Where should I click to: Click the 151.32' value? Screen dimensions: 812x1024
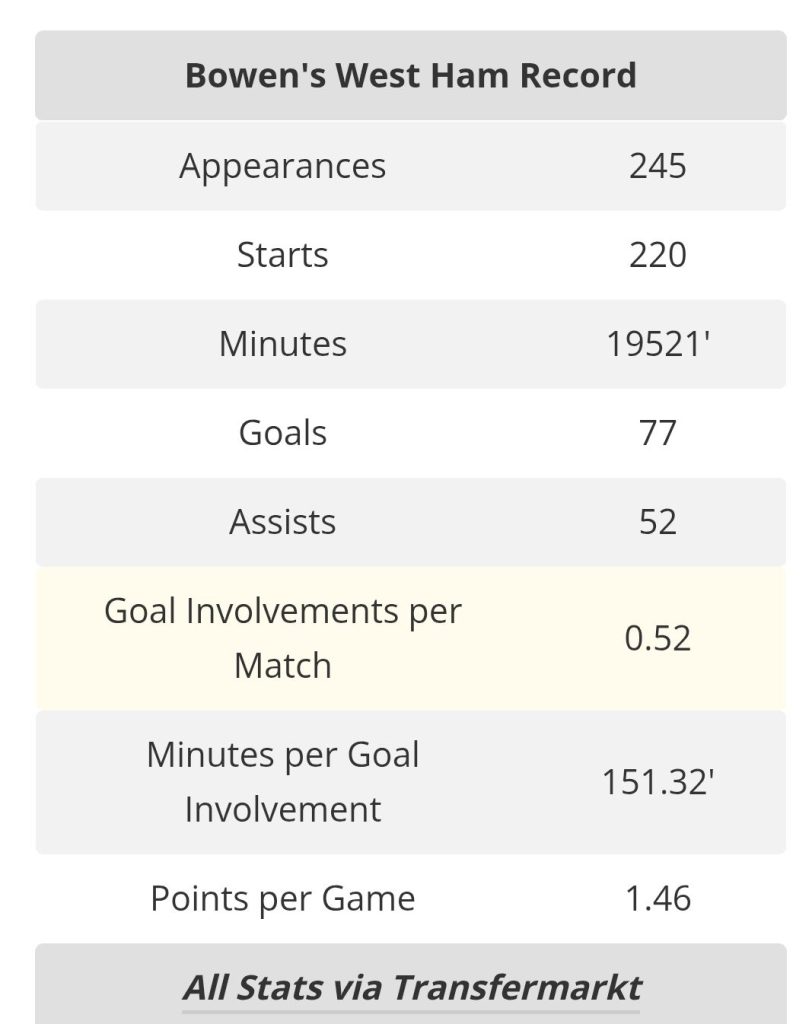click(658, 781)
